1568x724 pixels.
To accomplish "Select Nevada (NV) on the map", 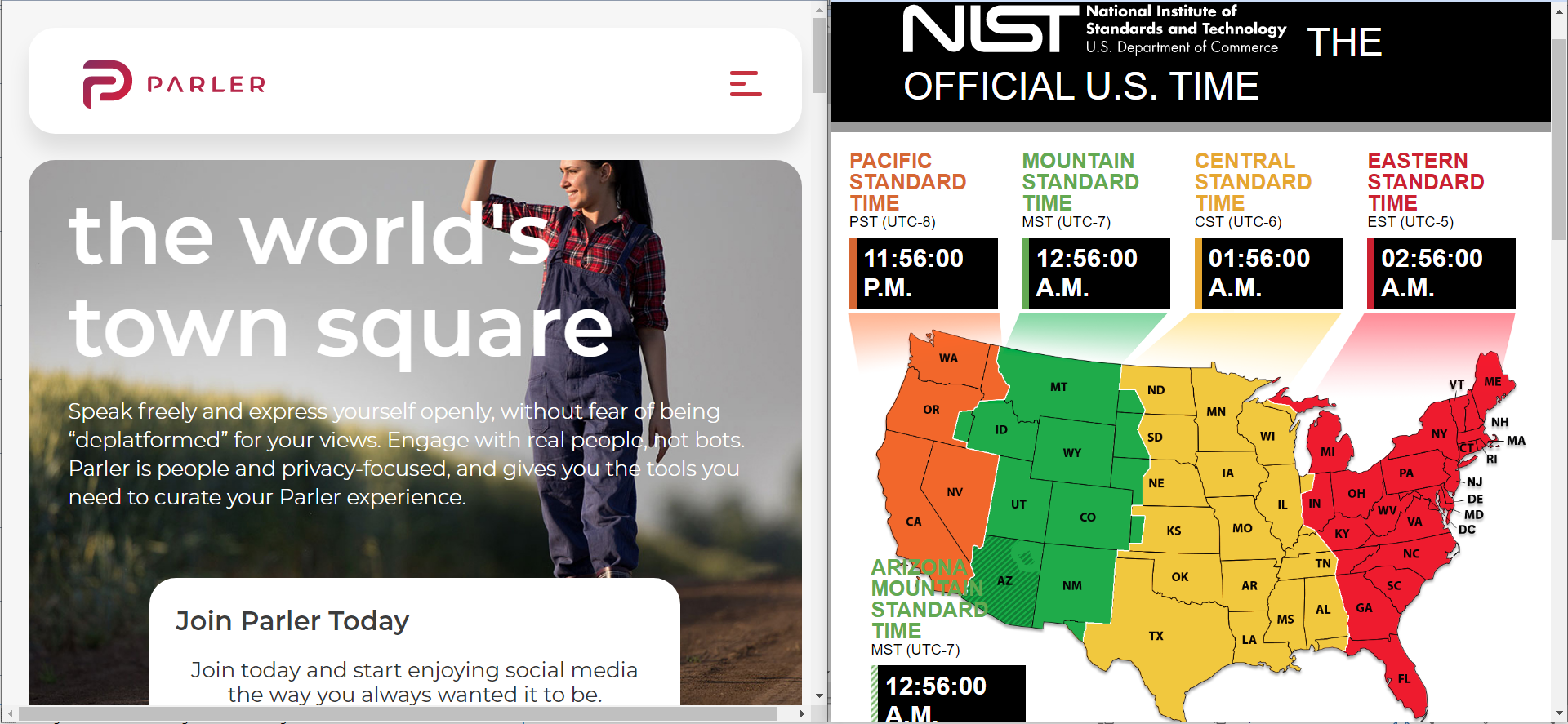I will [x=955, y=492].
